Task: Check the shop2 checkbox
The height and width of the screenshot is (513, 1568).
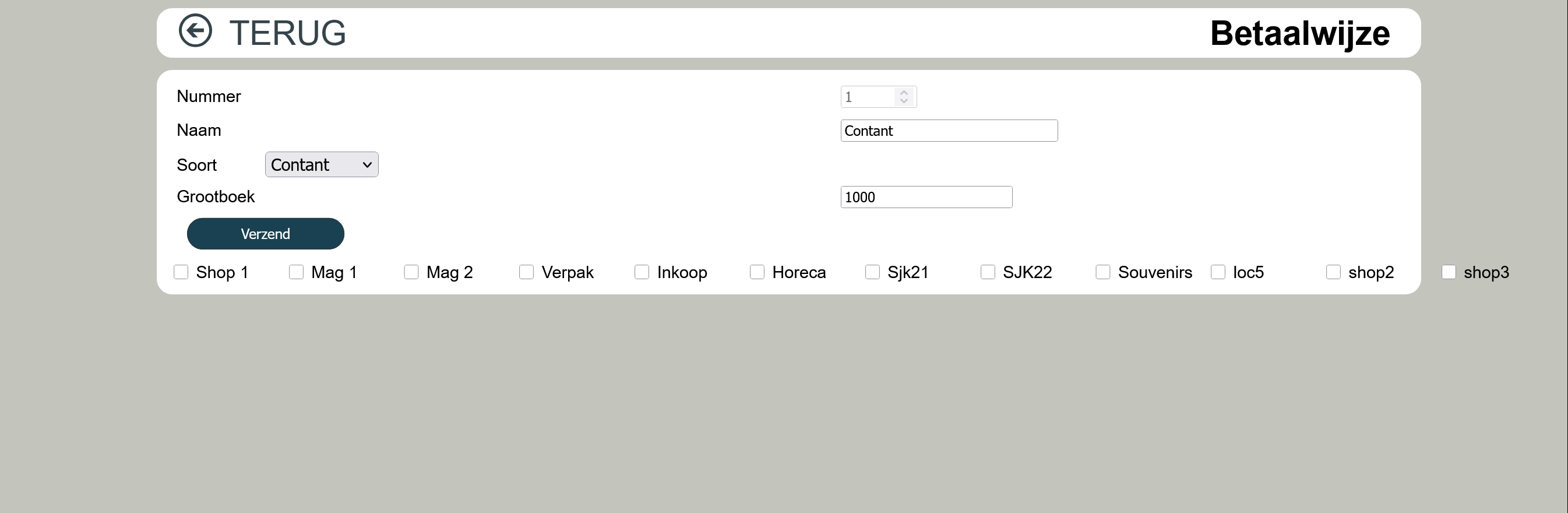Action: click(x=1334, y=272)
